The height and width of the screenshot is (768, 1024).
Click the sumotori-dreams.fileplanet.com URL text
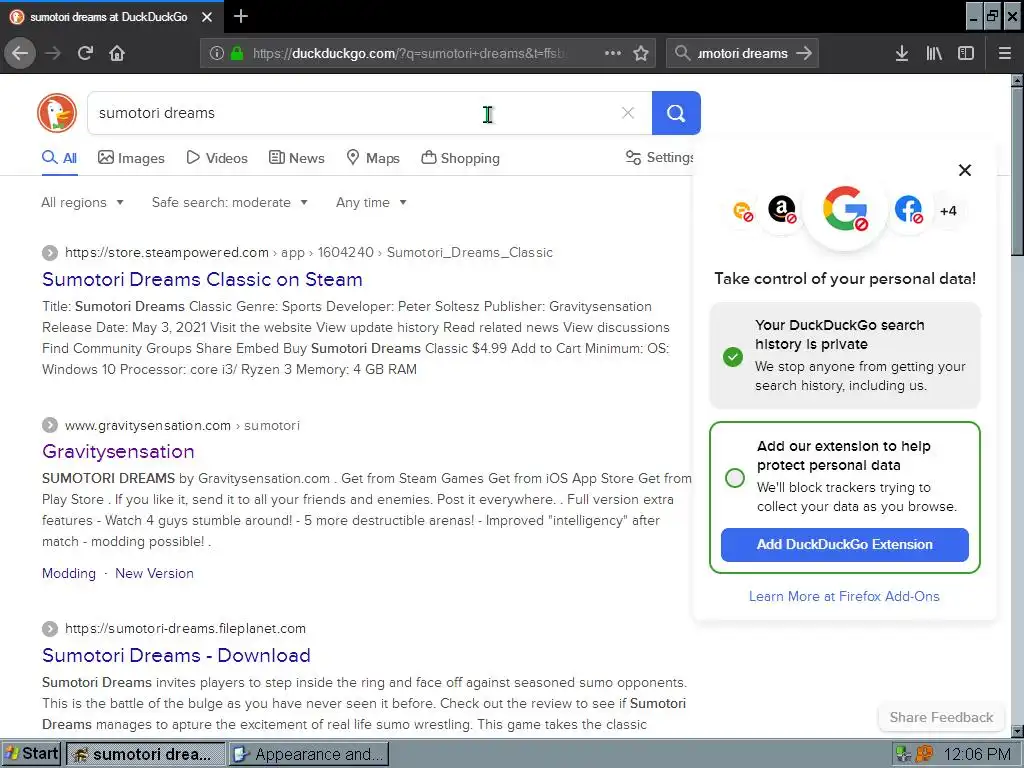click(185, 628)
